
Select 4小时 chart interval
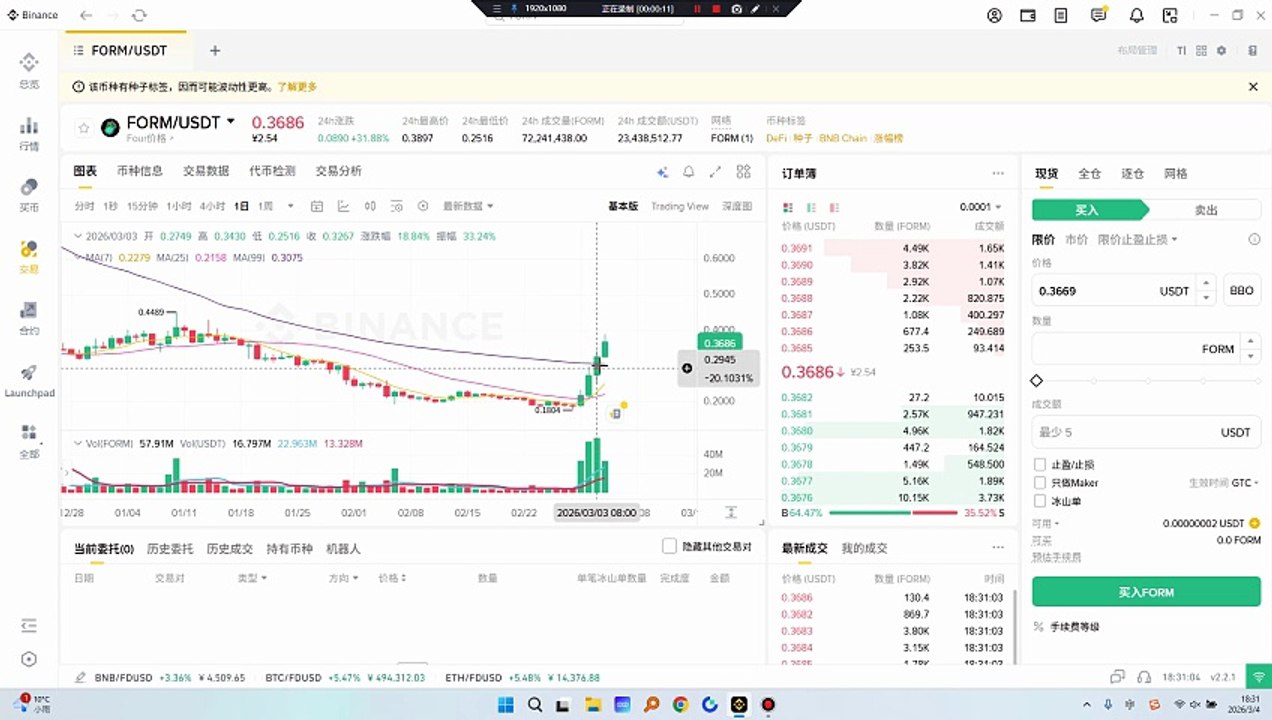[x=212, y=206]
